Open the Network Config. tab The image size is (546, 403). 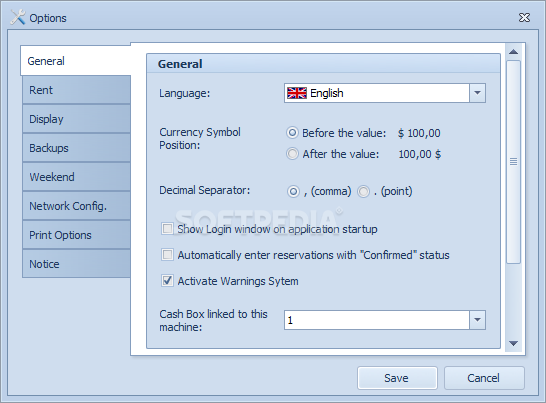pos(77,206)
